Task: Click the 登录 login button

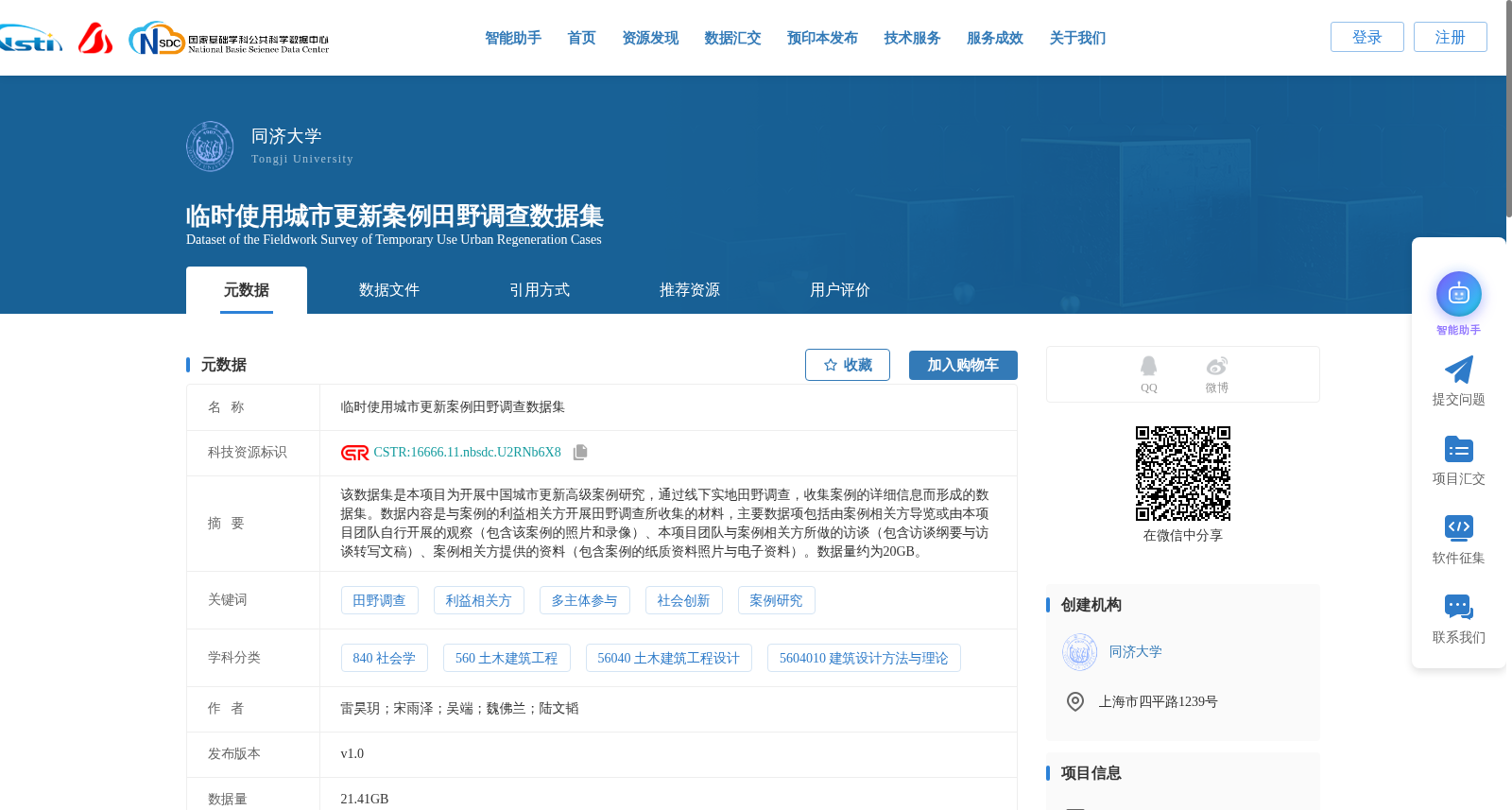Action: coord(1367,37)
